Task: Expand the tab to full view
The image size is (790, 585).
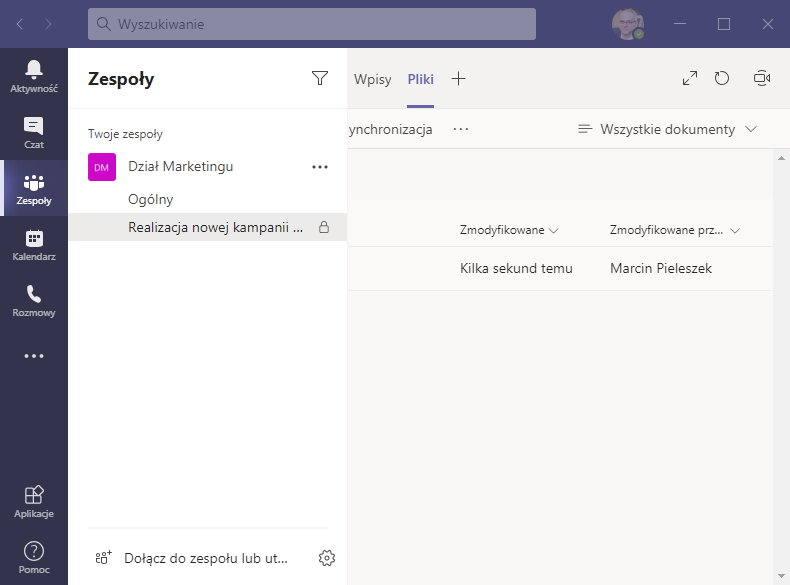Action: (x=690, y=78)
